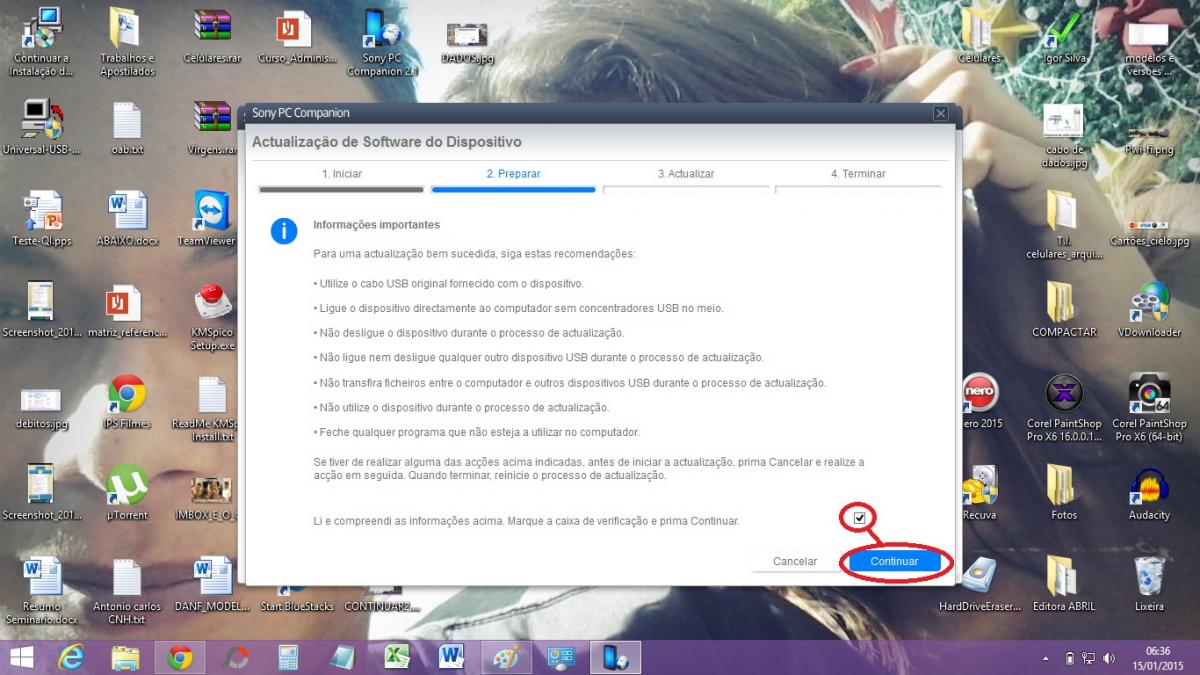Select Corel PaintShop Pro X6 (64-bit) shortcut
The height and width of the screenshot is (675, 1200).
tap(1149, 408)
